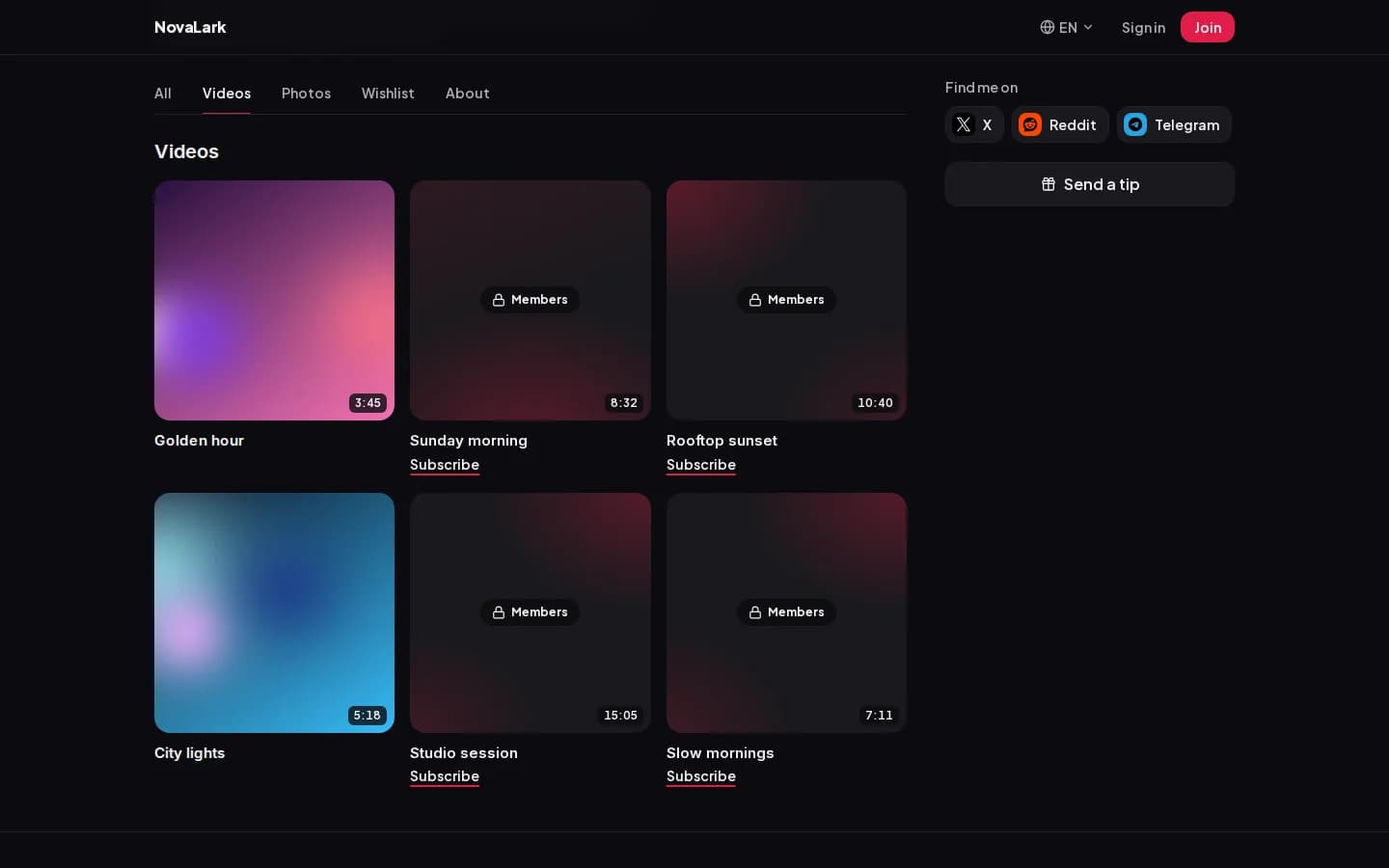
Task: Click the Golden hour video title
Action: click(199, 441)
